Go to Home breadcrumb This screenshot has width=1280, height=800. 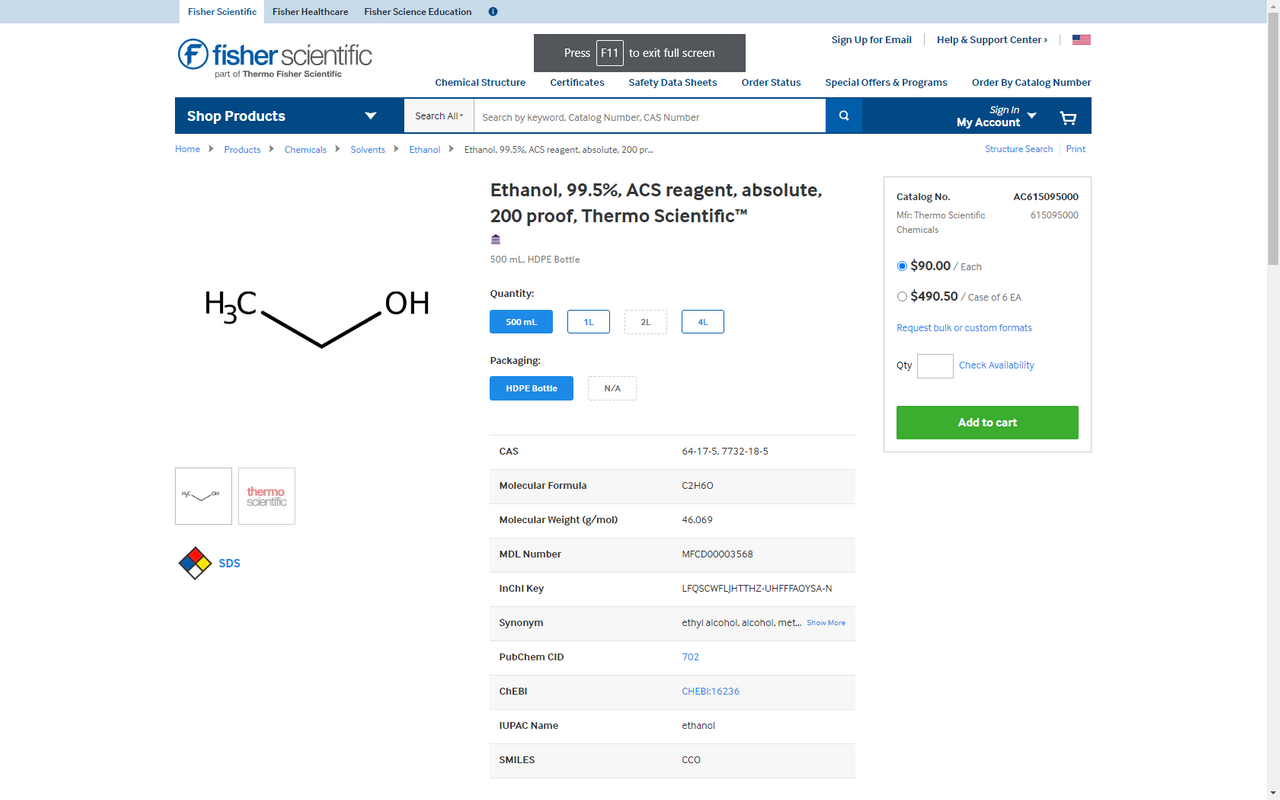tap(187, 149)
